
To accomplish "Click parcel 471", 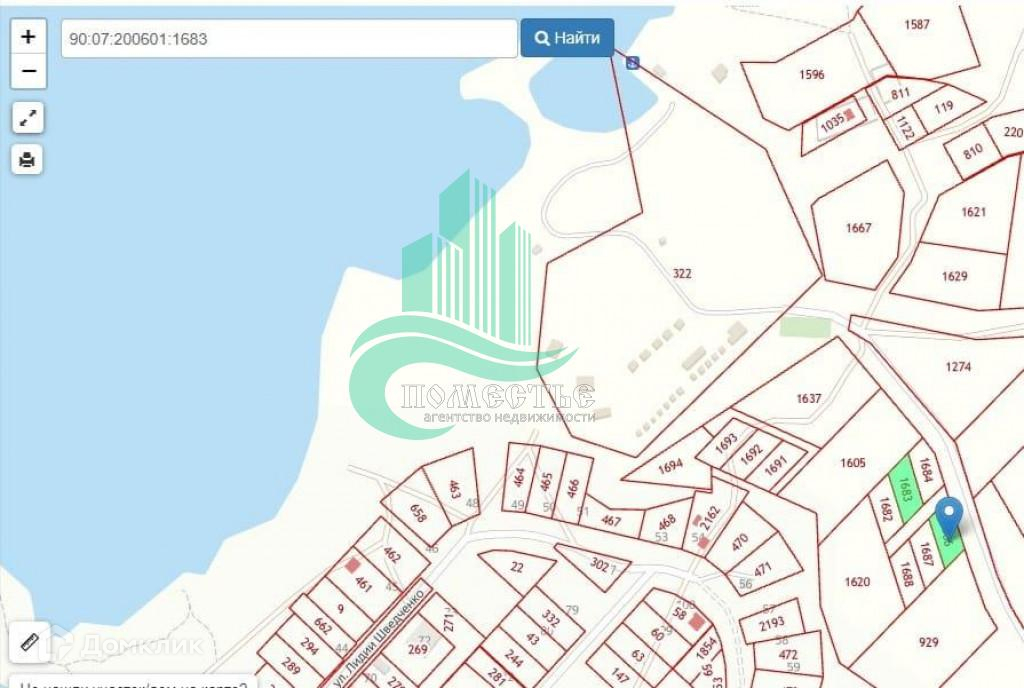I will pyautogui.click(x=763, y=569).
